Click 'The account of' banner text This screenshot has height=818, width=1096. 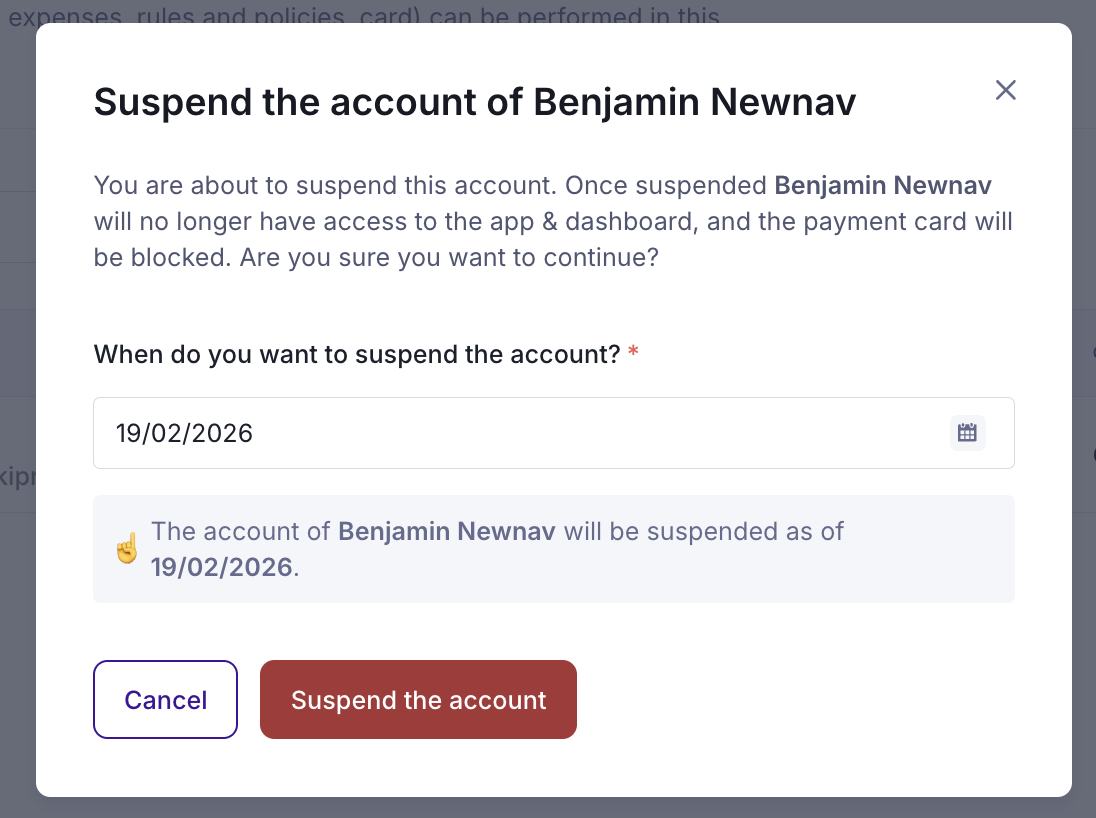pyautogui.click(x=241, y=530)
